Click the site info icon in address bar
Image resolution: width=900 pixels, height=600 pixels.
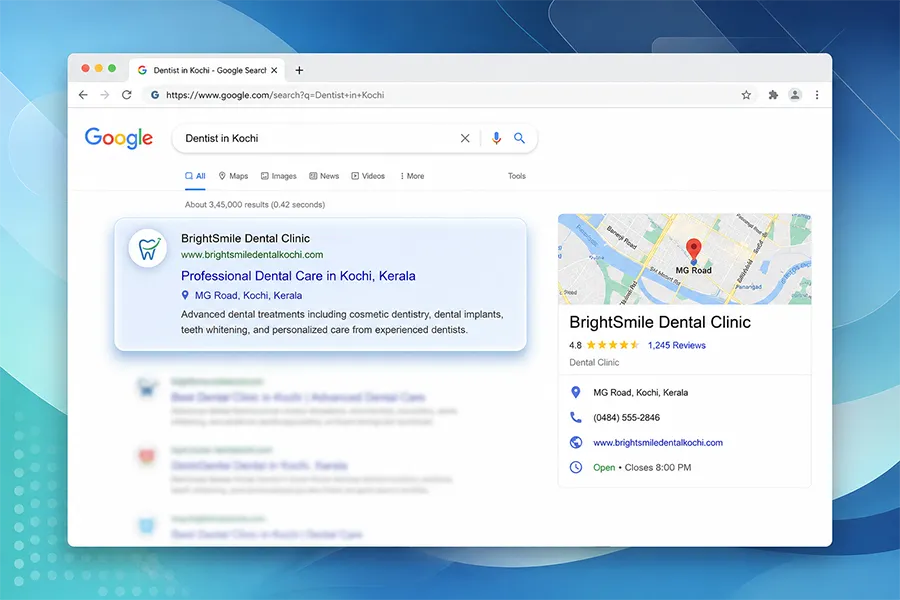pos(154,95)
